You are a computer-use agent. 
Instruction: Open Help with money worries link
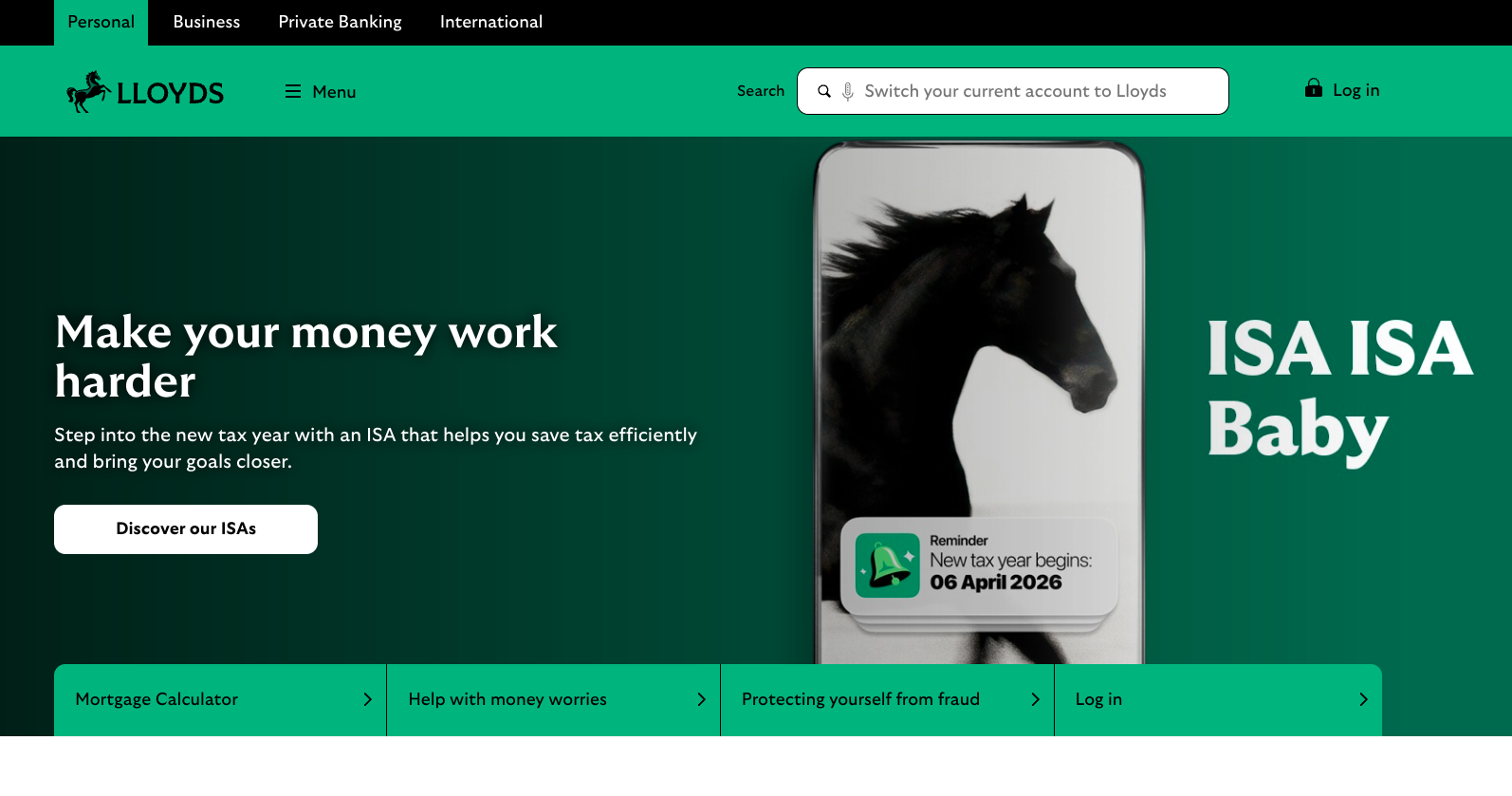pos(554,700)
